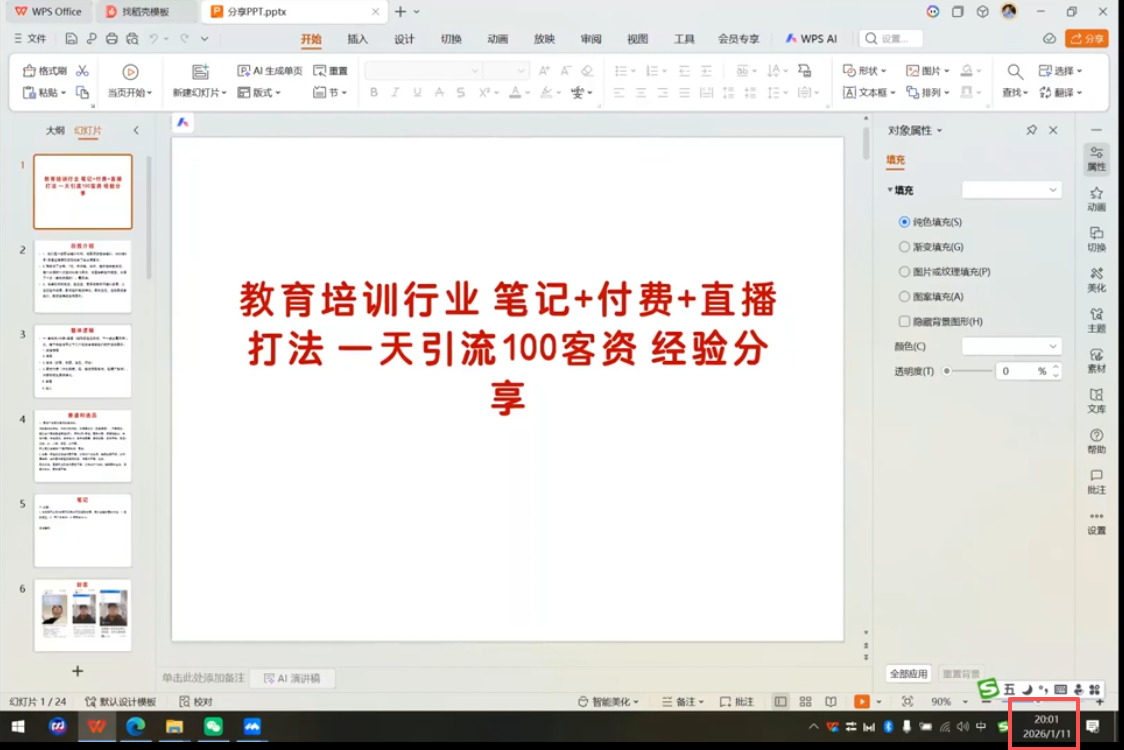Switch to the 插入 ribbon tab
This screenshot has height=750, width=1124.
coord(357,39)
